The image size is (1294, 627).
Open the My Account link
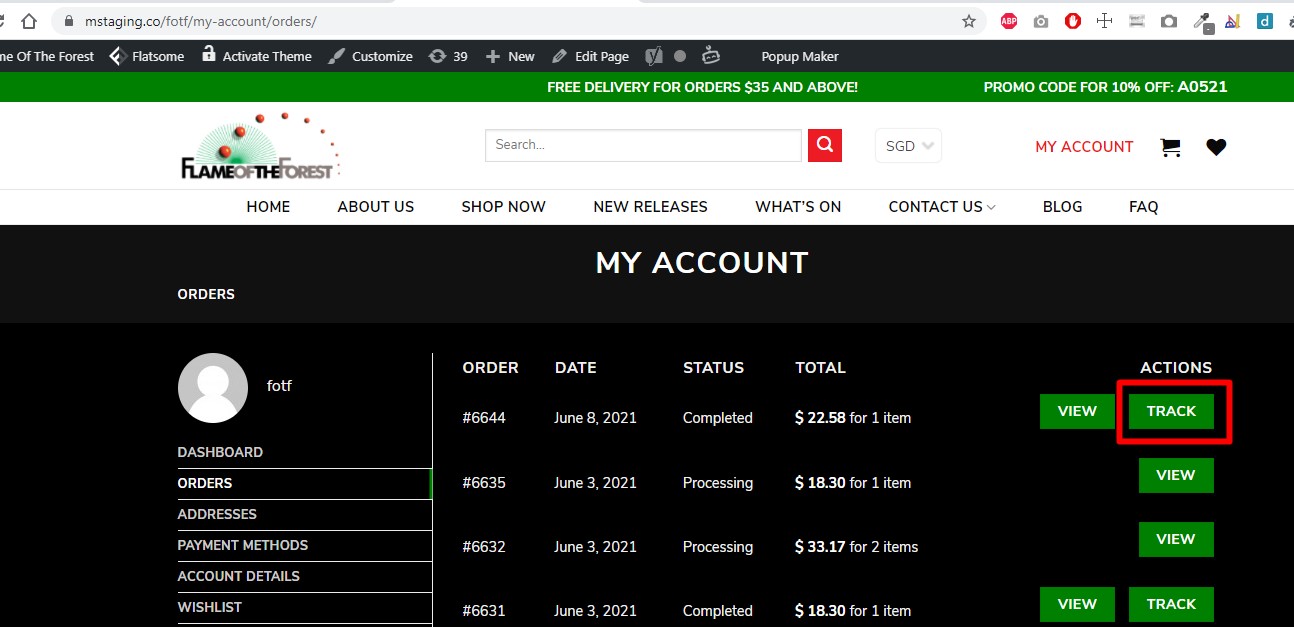[1084, 147]
